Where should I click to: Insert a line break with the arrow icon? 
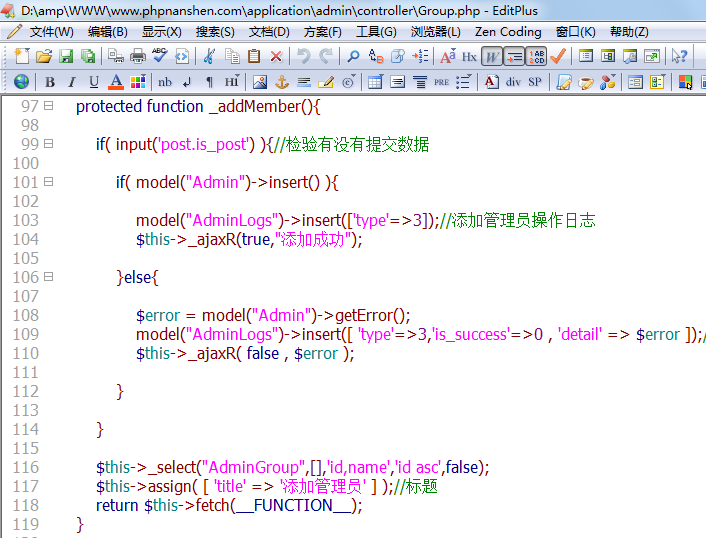(x=187, y=82)
